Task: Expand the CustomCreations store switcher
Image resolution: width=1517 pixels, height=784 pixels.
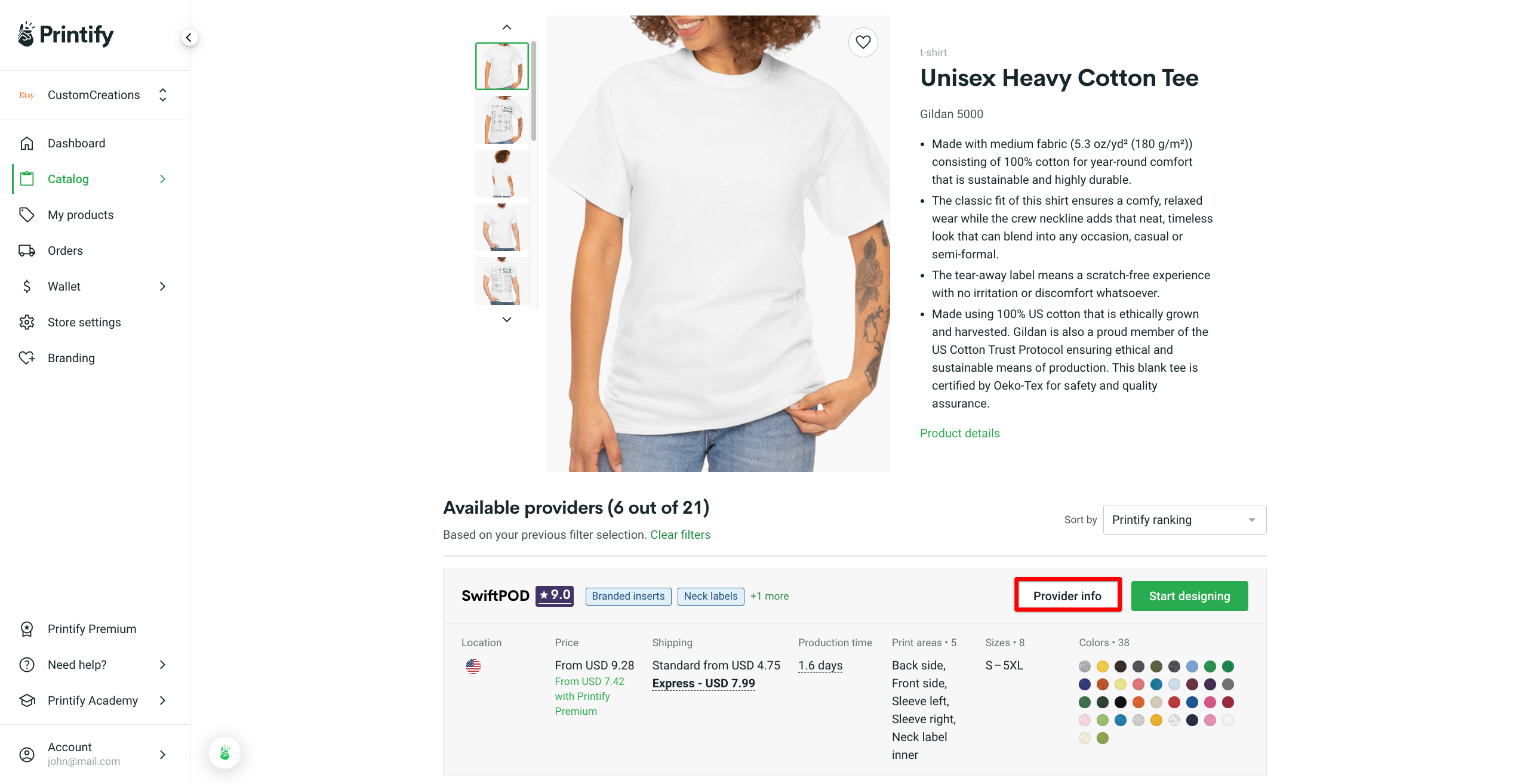Action: 162,94
